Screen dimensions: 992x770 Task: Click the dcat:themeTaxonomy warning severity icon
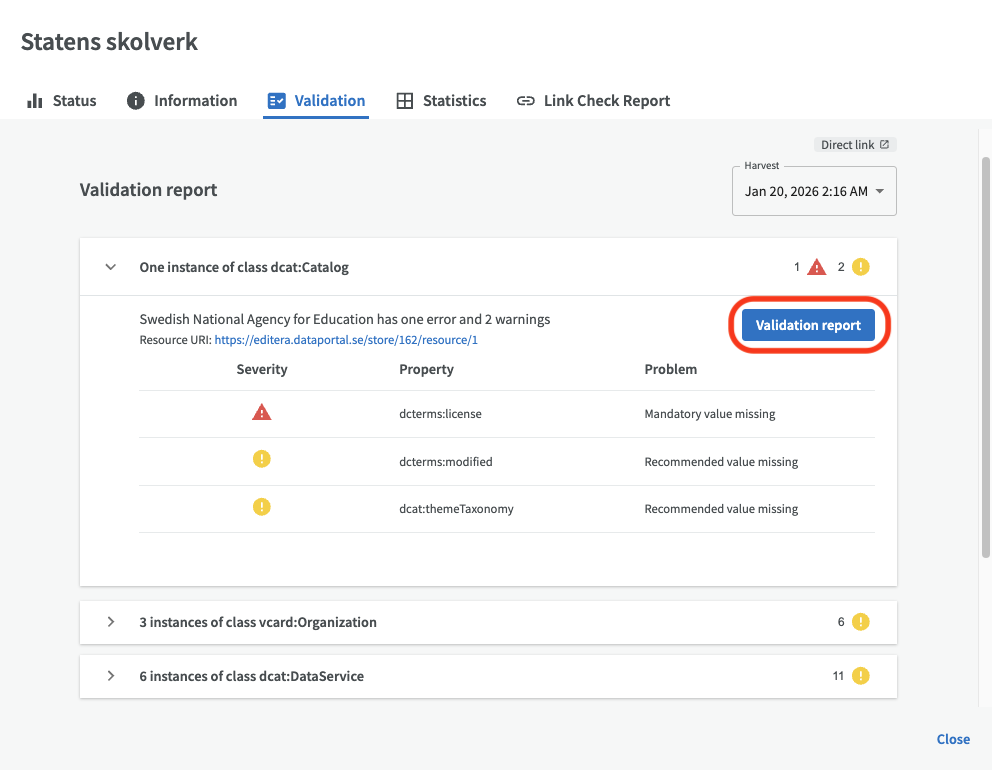click(x=262, y=507)
